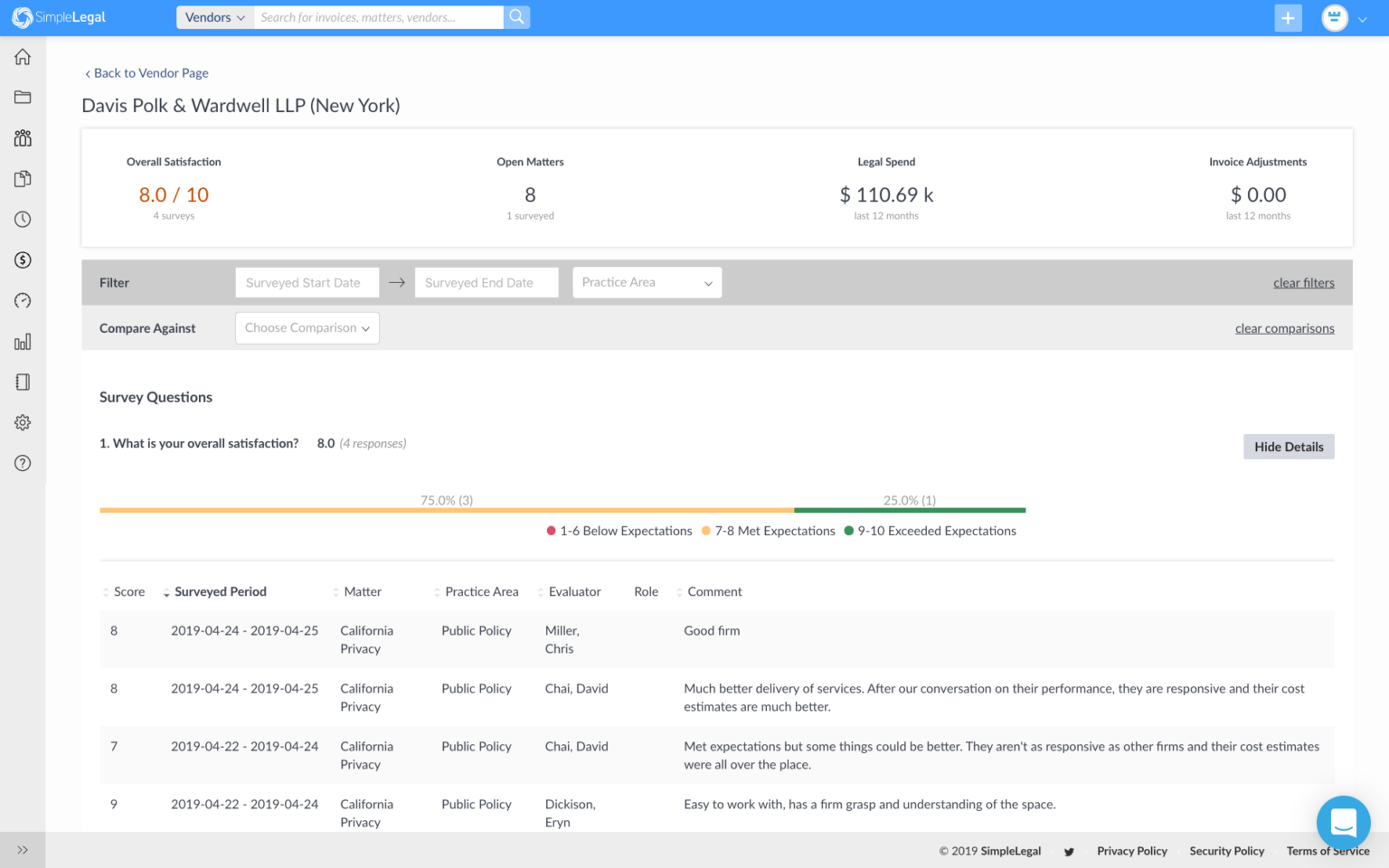
Task: Click the plus add button
Action: coord(1288,18)
